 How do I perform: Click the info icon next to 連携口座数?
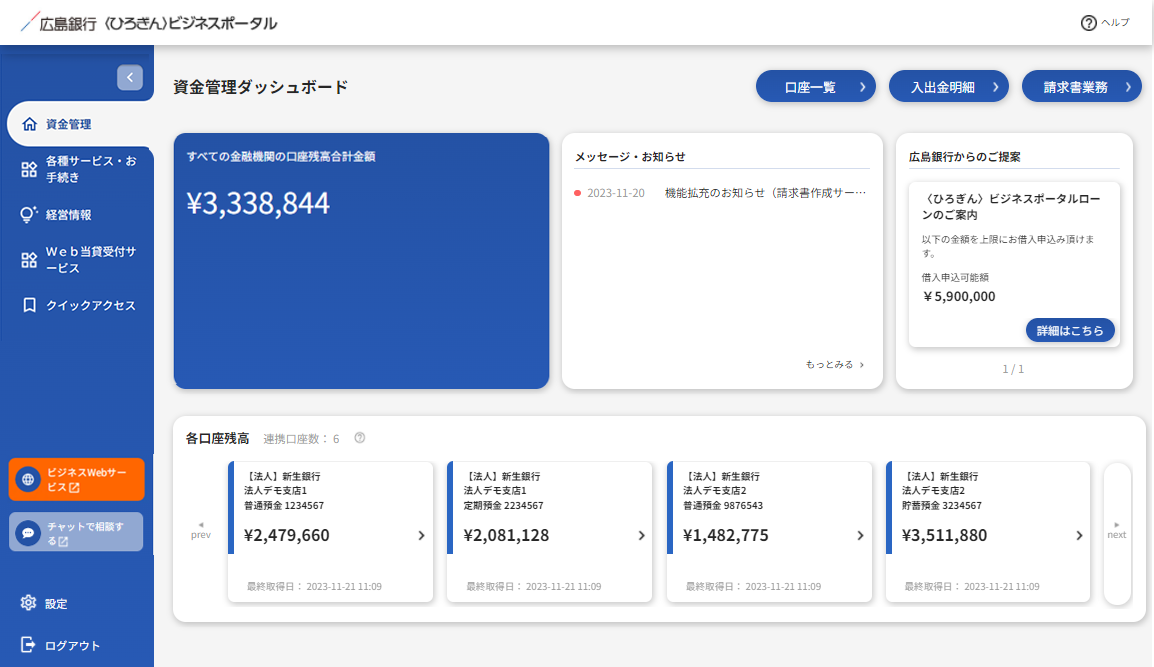pos(360,438)
